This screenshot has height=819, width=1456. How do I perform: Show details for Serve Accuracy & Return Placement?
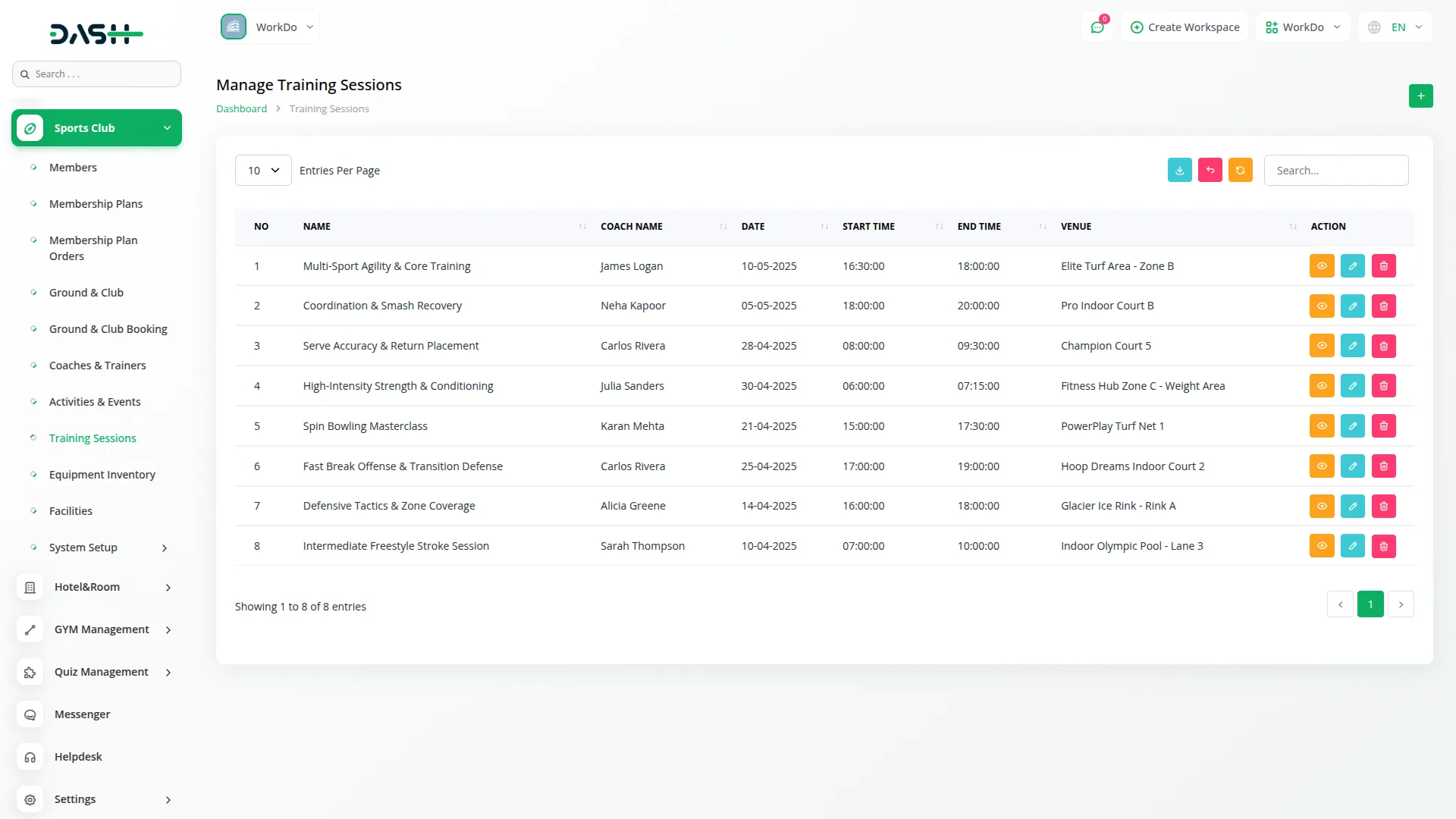(1321, 346)
